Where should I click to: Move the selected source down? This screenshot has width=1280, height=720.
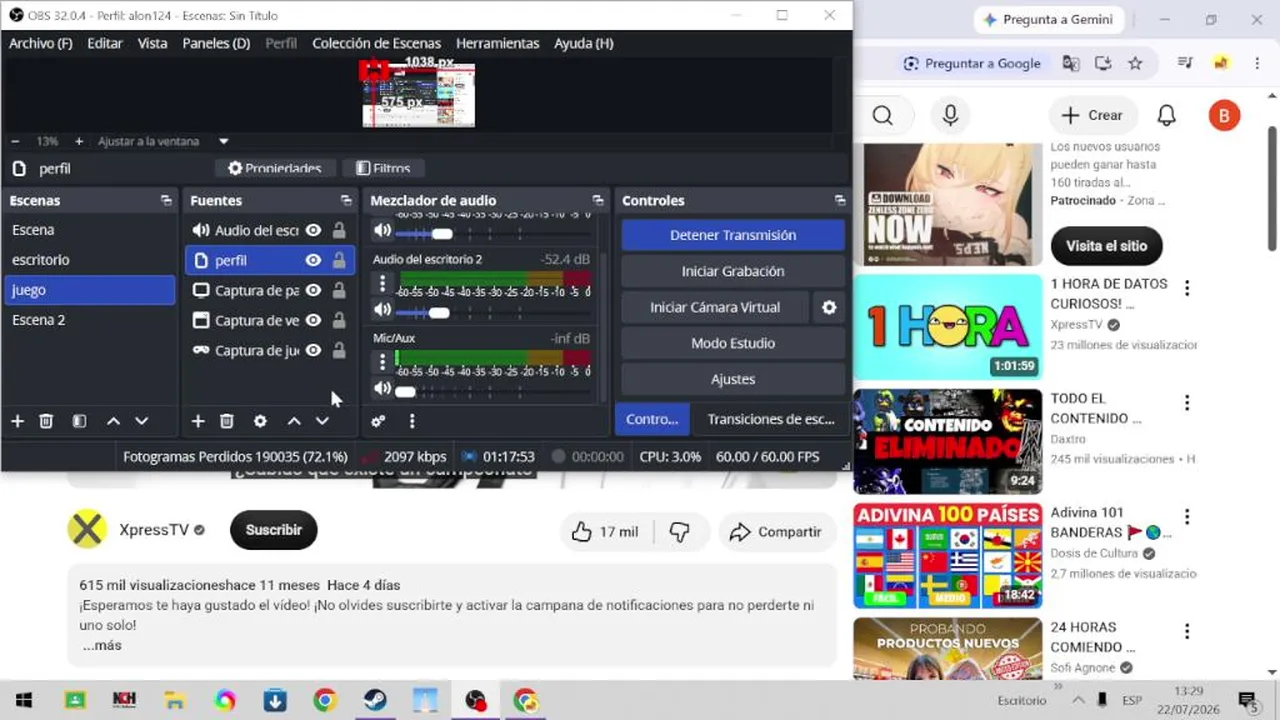coord(322,421)
